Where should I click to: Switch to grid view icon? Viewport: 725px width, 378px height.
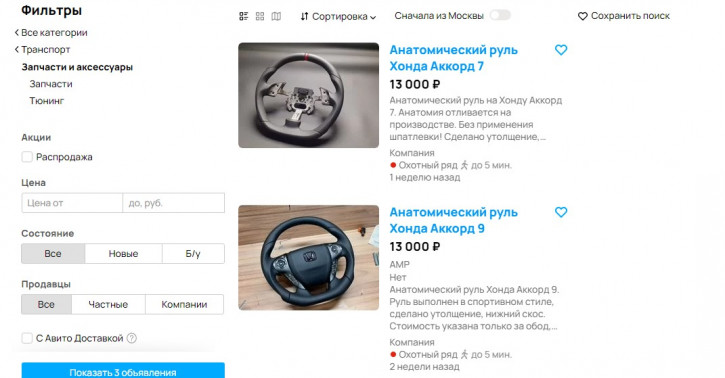260,16
